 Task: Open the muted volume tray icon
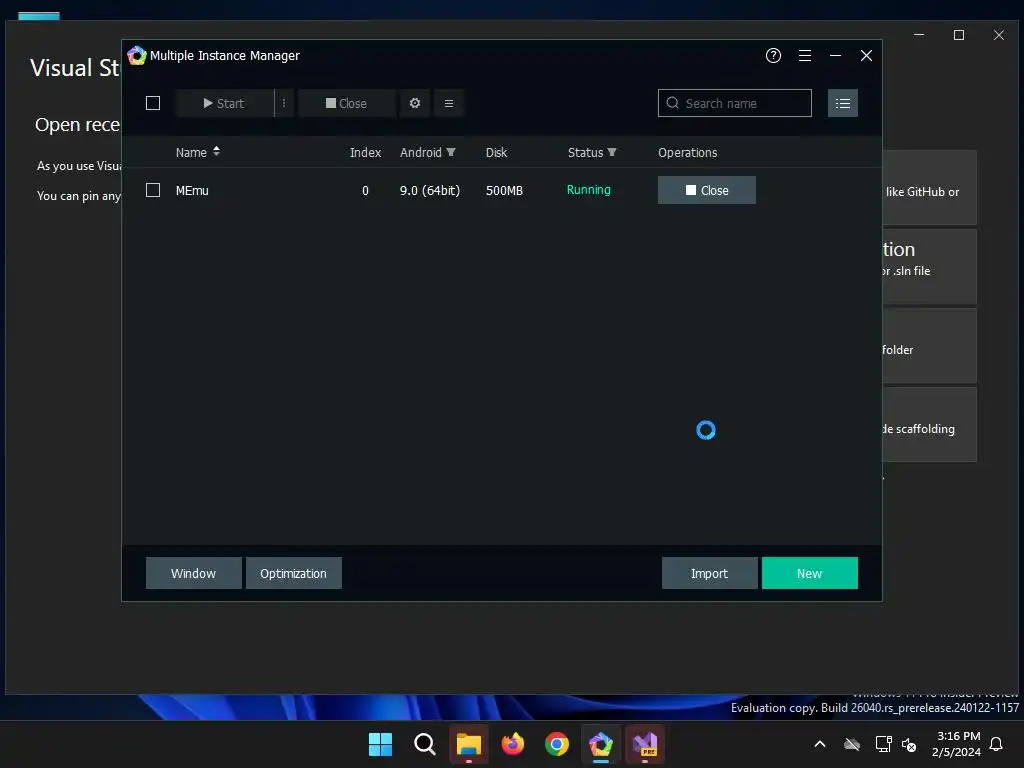[x=908, y=744]
